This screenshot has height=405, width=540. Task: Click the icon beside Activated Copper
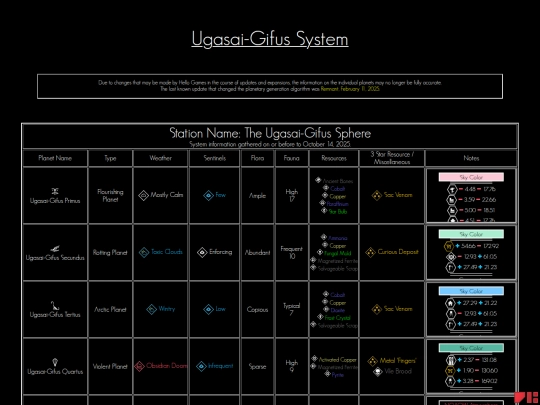[314, 359]
